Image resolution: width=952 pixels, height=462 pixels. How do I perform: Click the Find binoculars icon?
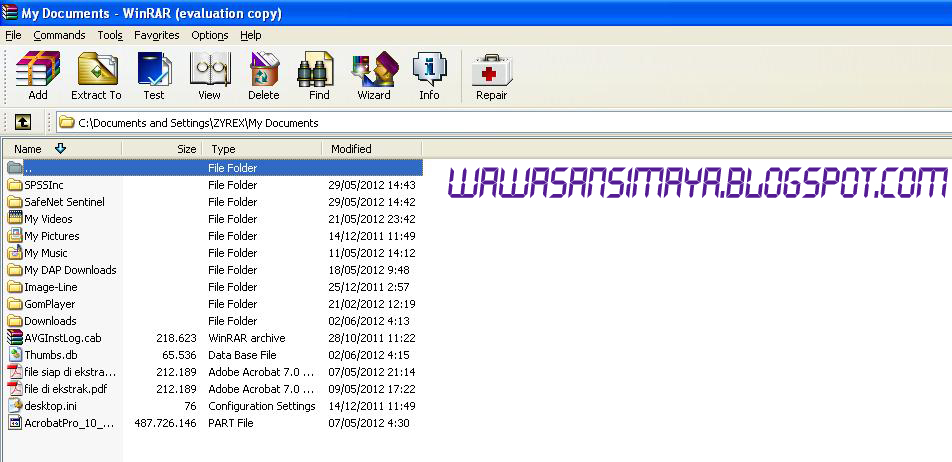317,69
